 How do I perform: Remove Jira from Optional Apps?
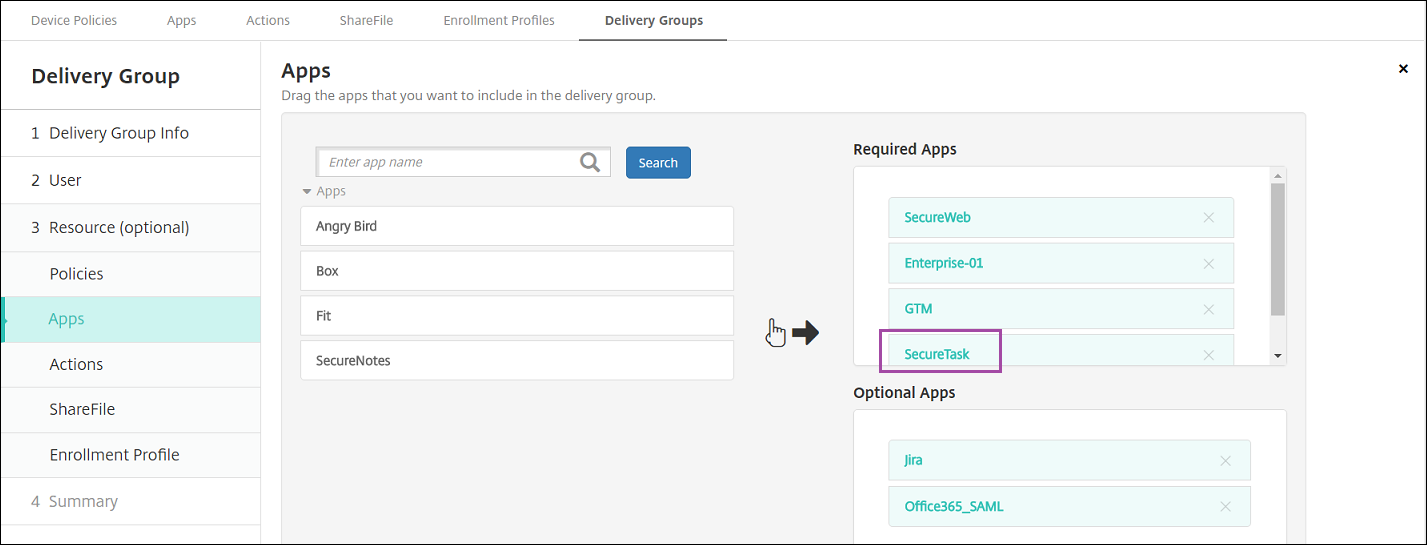click(x=1225, y=460)
